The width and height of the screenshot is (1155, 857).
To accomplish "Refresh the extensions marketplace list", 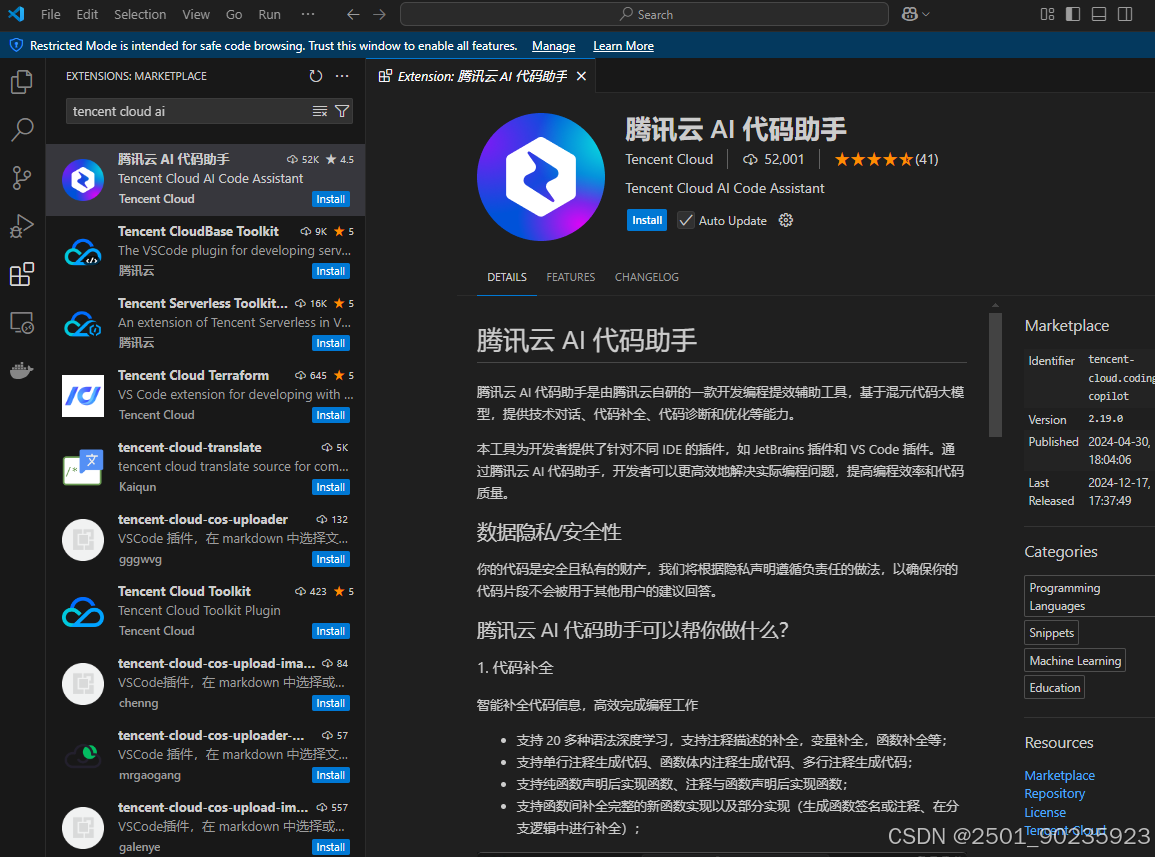I will (316, 76).
